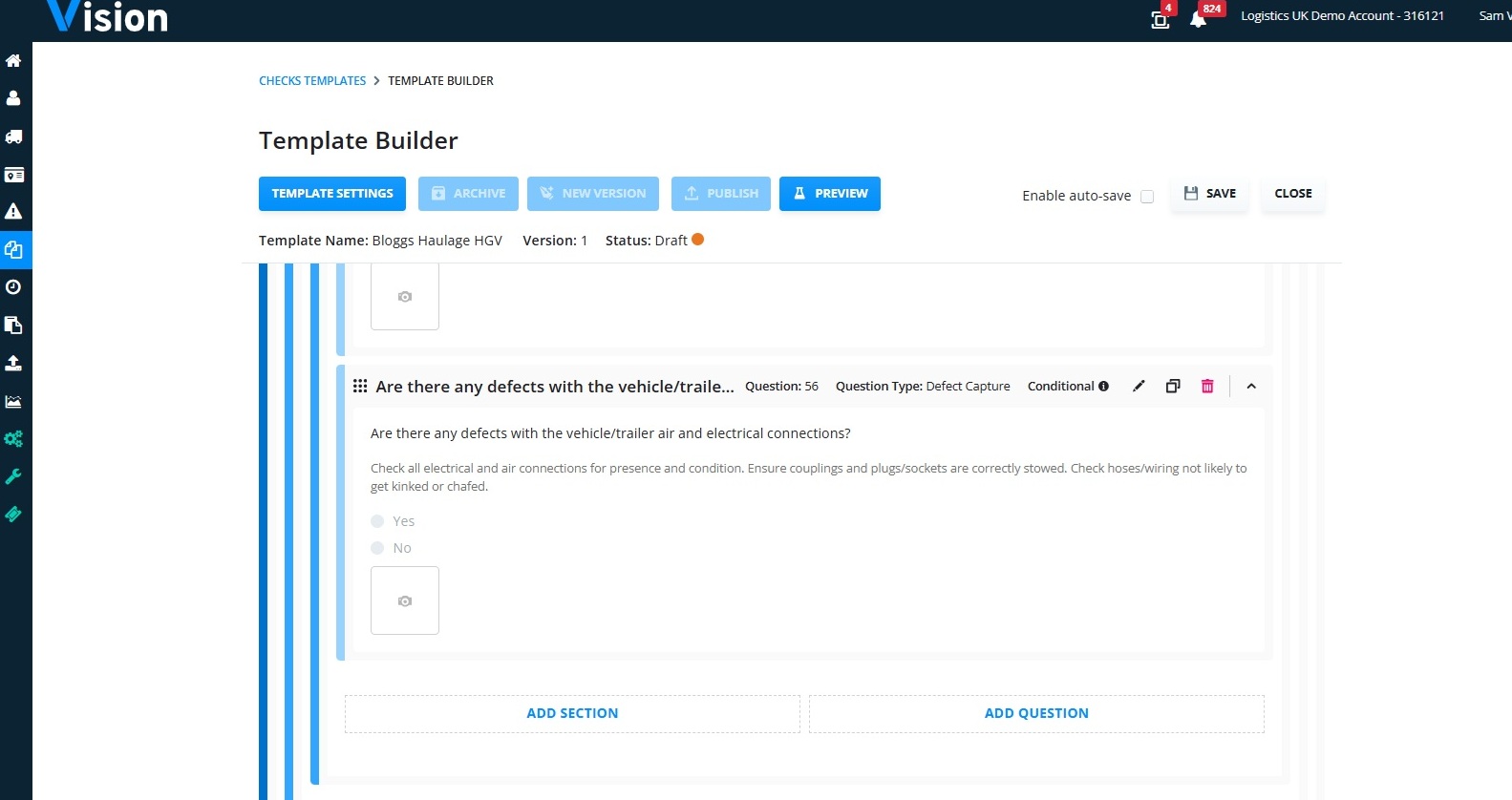Click the Conditional info icon

tap(1104, 387)
